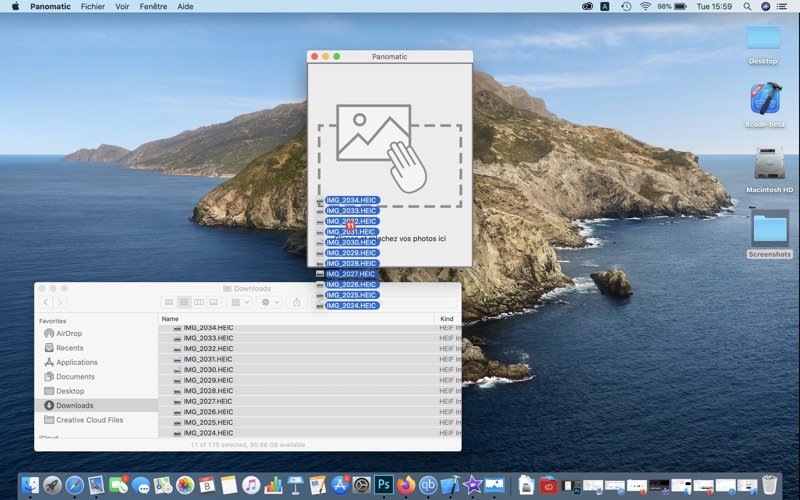Select IMG_2028.HEIC in the Finder list
This screenshot has height=500, width=800.
point(310,391)
